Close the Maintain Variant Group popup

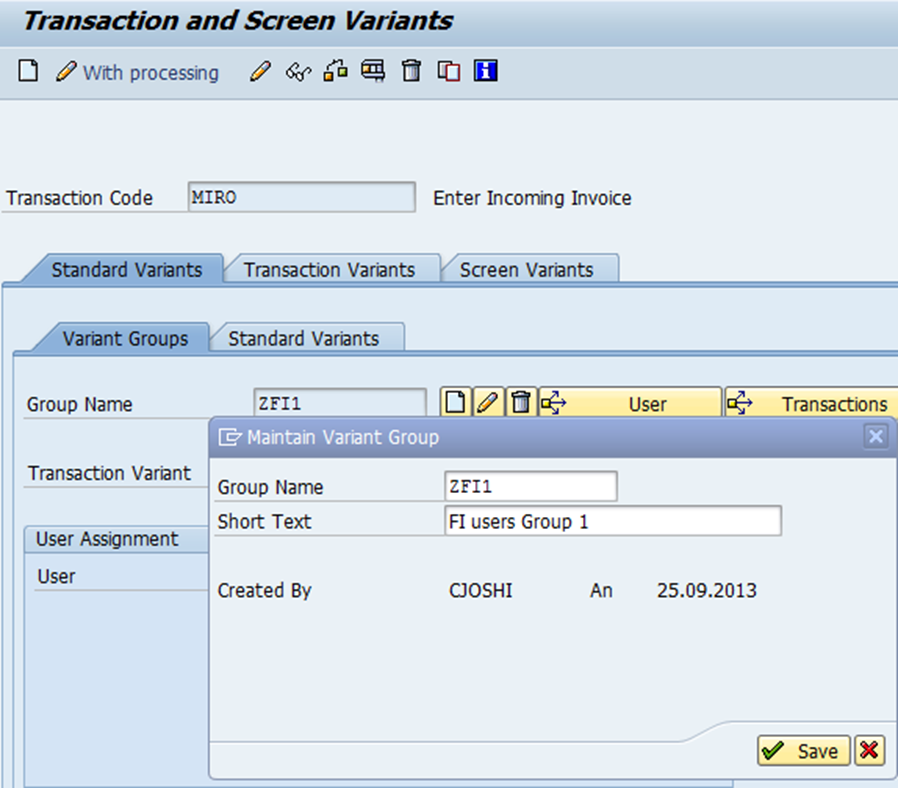coord(875,435)
